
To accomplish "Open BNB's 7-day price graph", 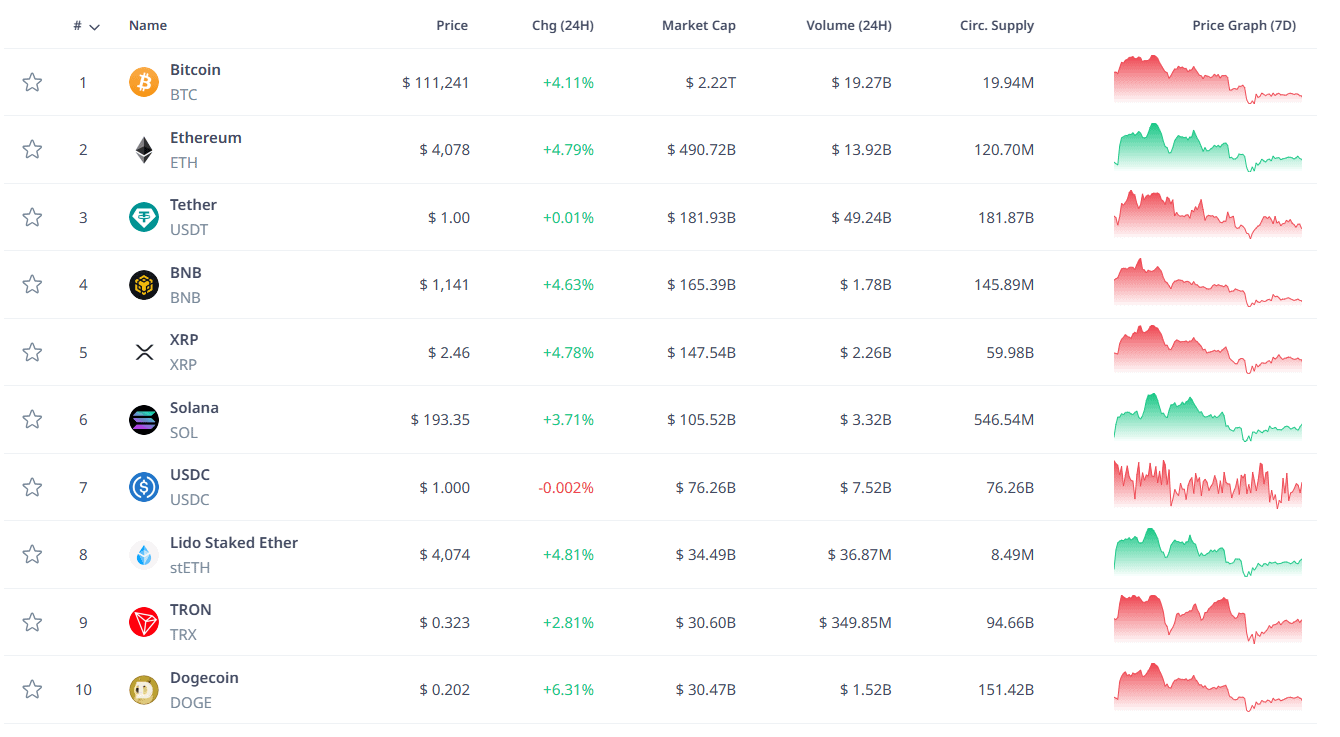I will click(1208, 283).
